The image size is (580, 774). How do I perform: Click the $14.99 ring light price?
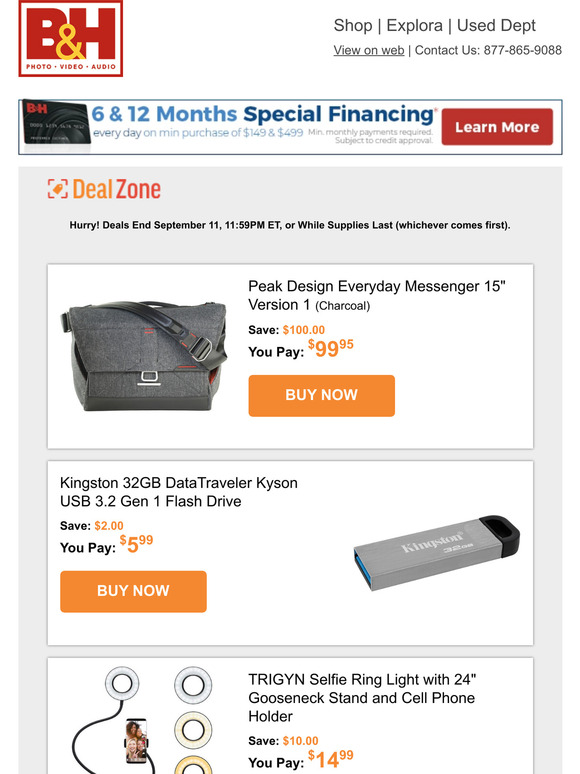331,759
